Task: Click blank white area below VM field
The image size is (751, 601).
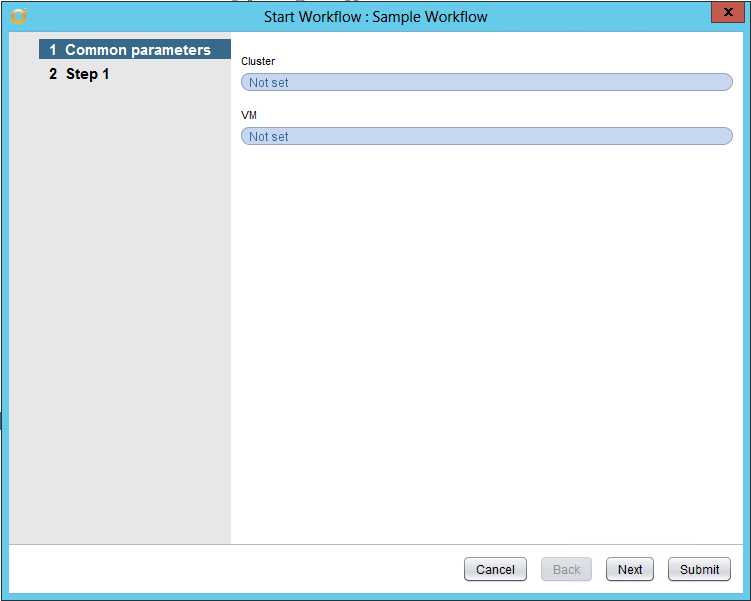Action: tap(486, 340)
